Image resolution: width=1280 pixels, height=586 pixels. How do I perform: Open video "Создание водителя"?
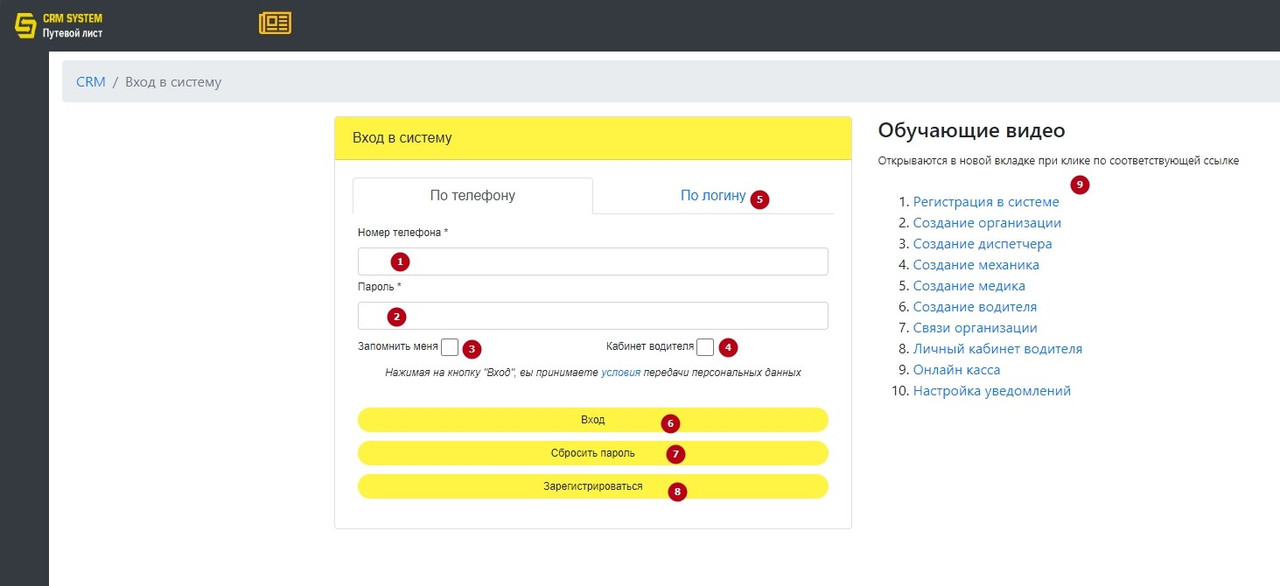click(975, 307)
